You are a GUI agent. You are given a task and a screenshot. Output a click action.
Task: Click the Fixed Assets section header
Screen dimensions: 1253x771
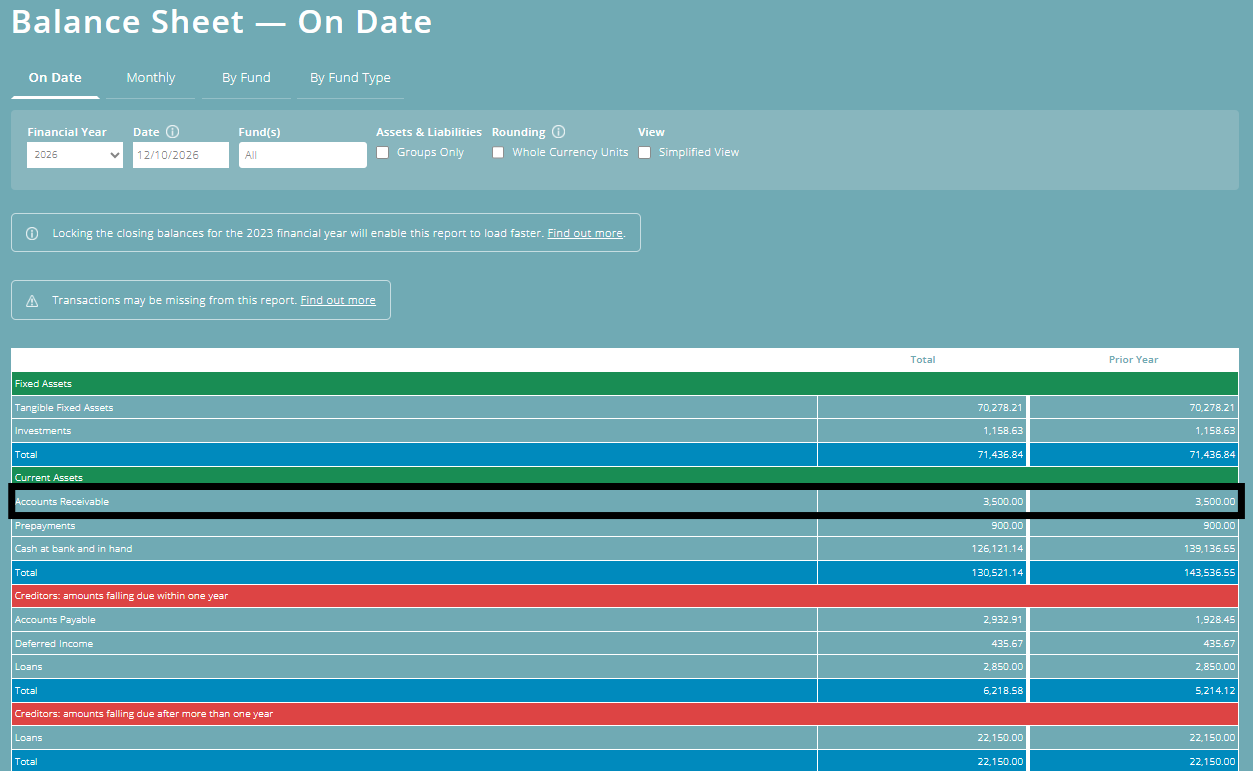tap(625, 384)
